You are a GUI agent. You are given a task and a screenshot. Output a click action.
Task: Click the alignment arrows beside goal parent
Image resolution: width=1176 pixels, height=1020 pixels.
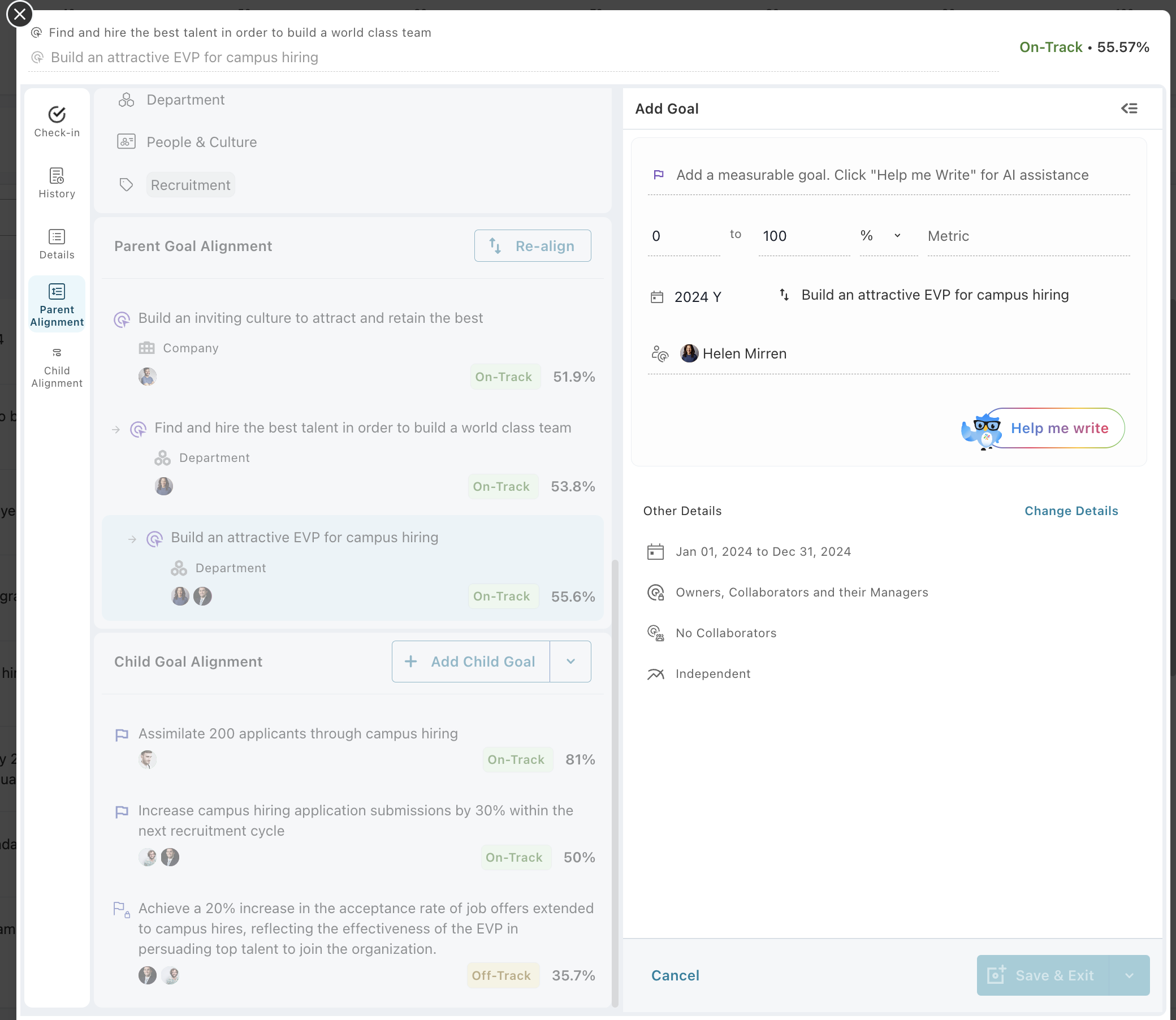(784, 294)
